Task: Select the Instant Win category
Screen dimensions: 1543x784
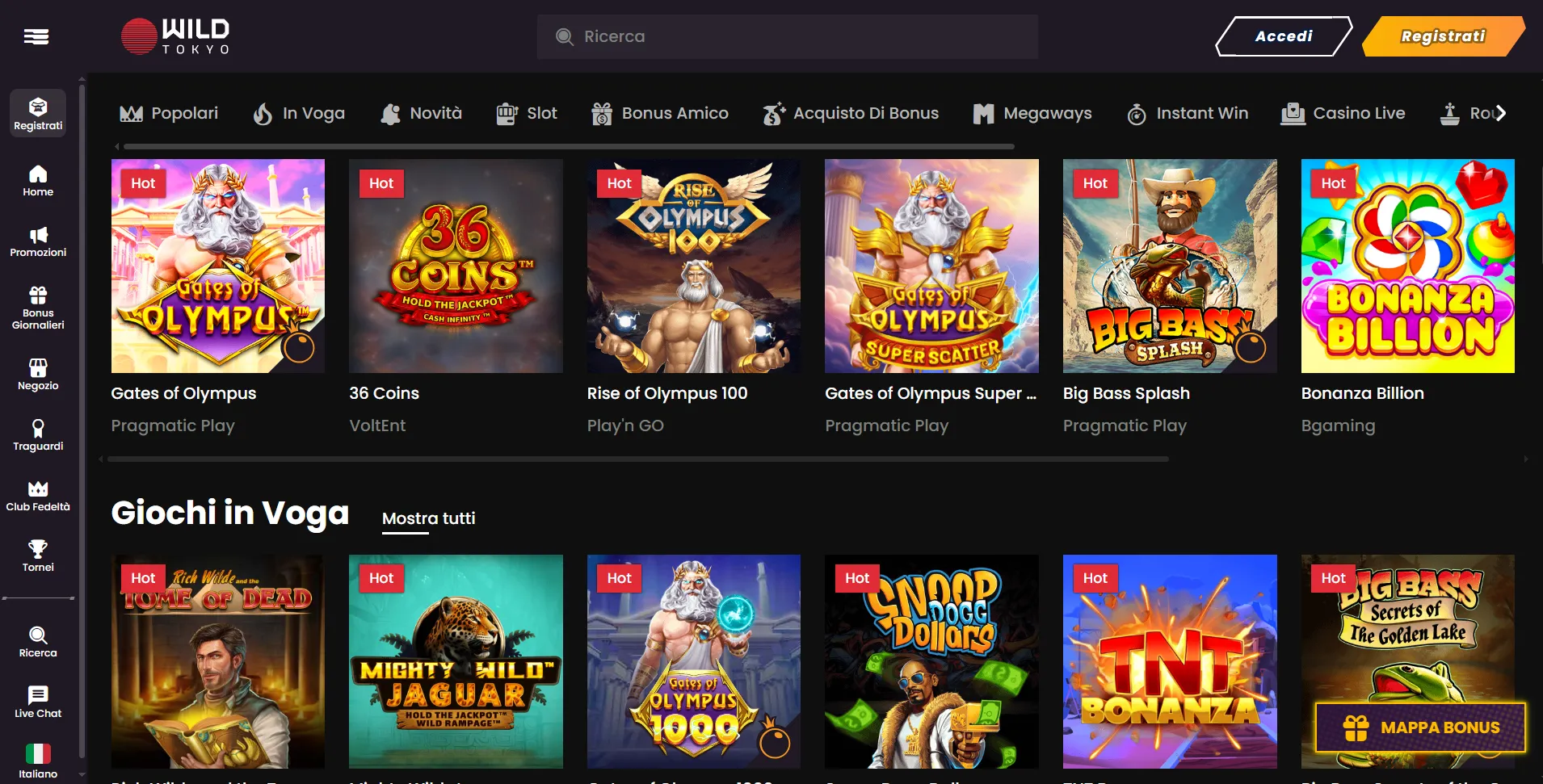Action: [x=1188, y=114]
